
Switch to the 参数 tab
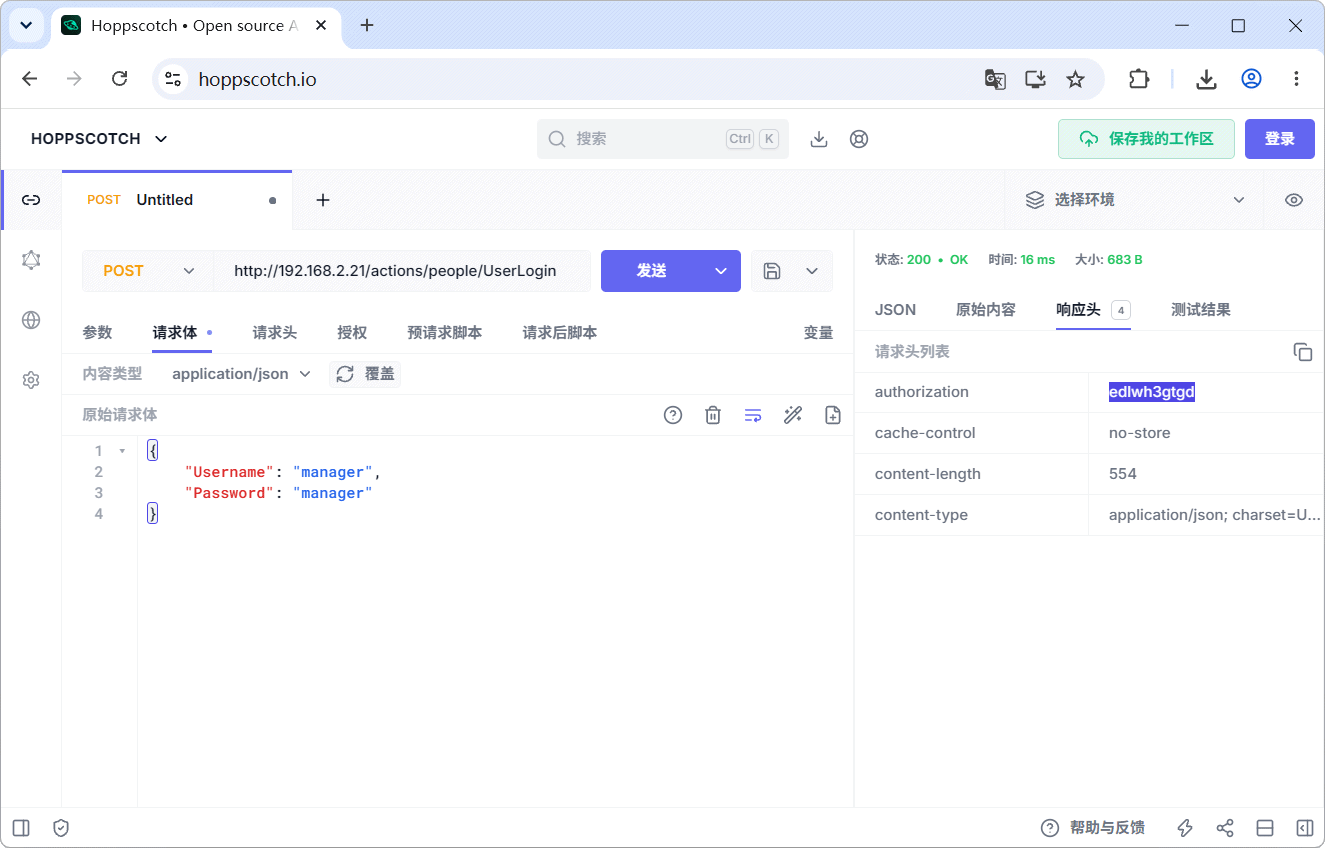(97, 333)
